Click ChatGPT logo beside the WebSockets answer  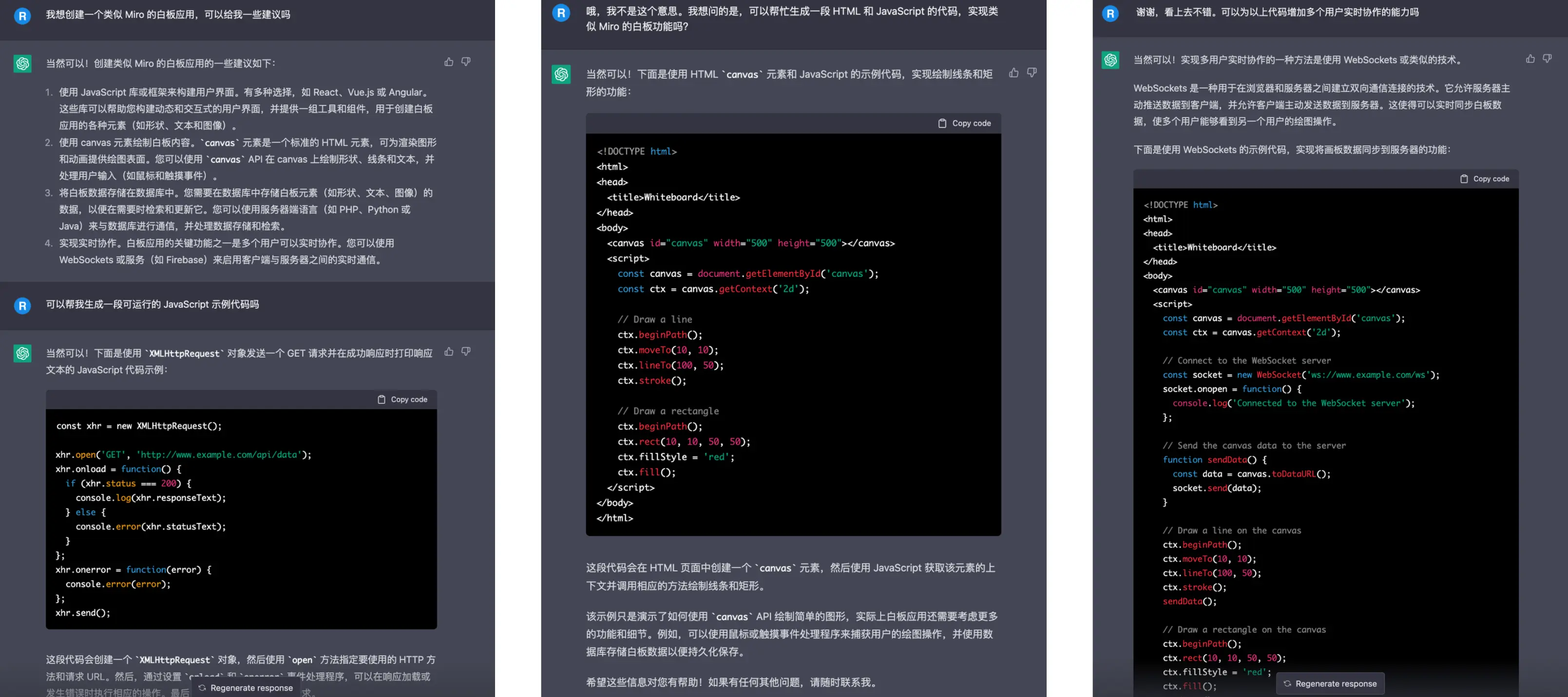[1110, 59]
